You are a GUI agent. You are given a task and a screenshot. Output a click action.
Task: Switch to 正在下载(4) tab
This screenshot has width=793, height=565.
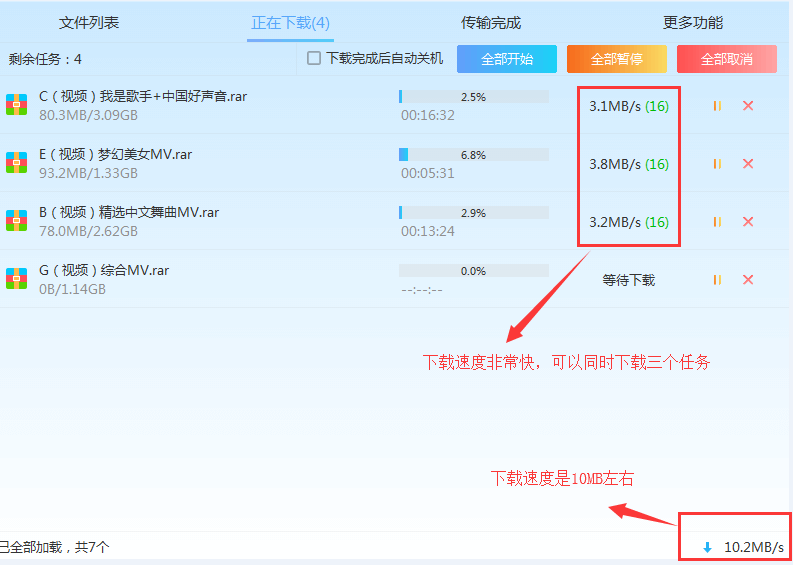[290, 23]
